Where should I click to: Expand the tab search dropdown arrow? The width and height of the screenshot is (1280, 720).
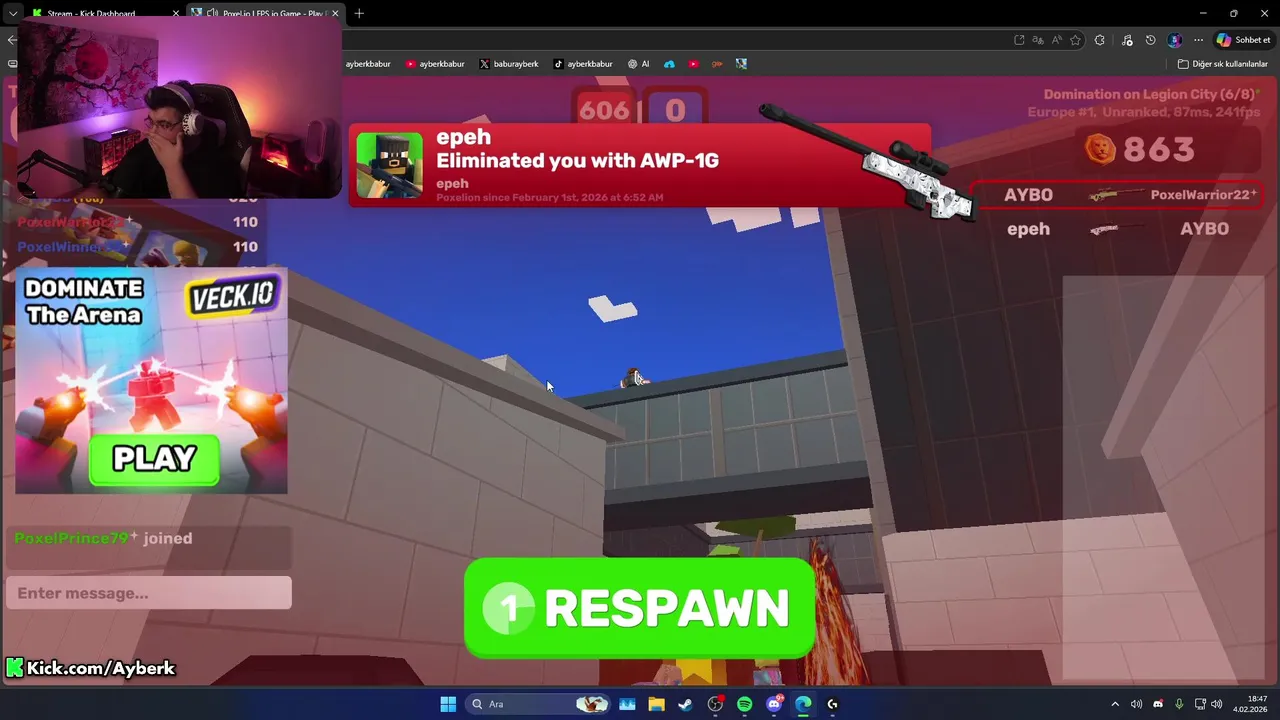(13, 13)
